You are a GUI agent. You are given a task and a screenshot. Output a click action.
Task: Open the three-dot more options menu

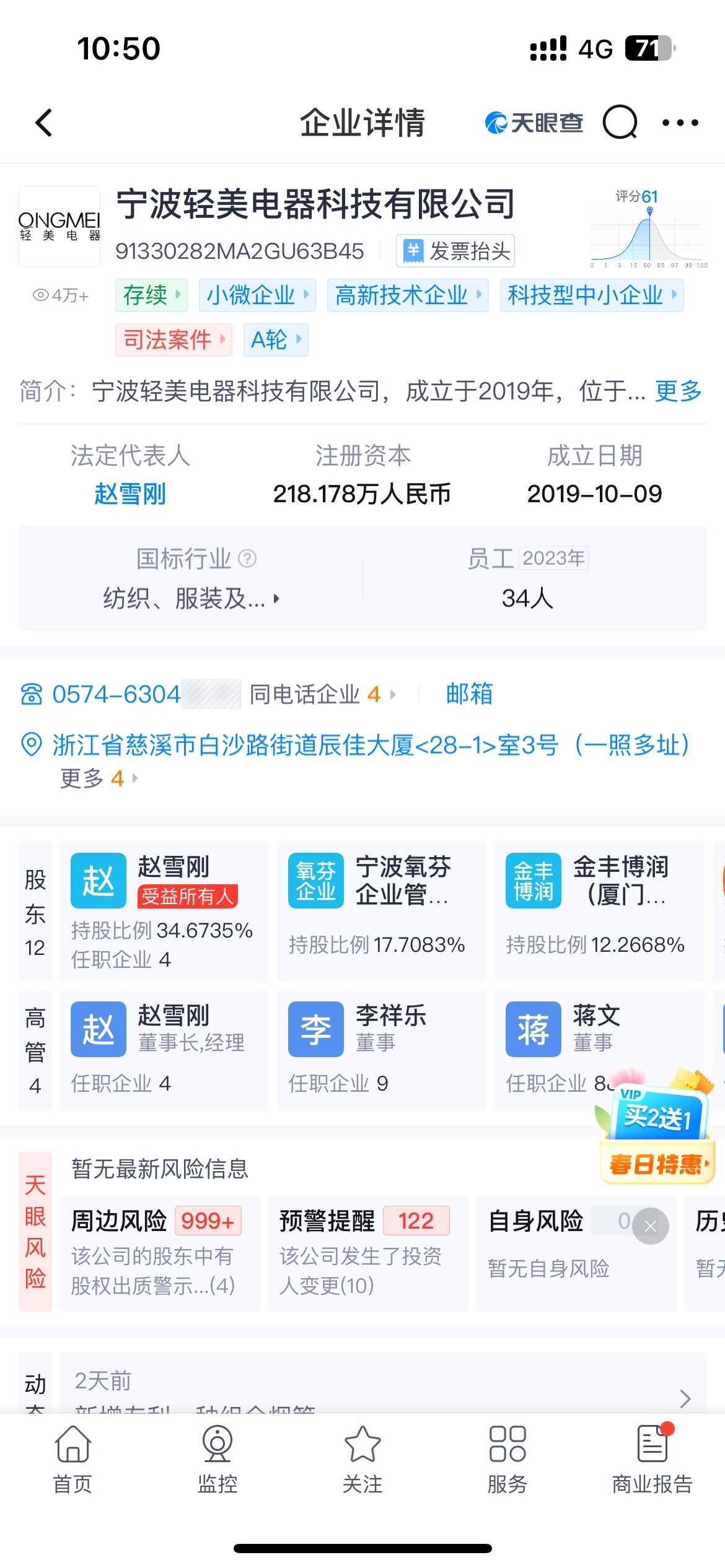point(680,123)
